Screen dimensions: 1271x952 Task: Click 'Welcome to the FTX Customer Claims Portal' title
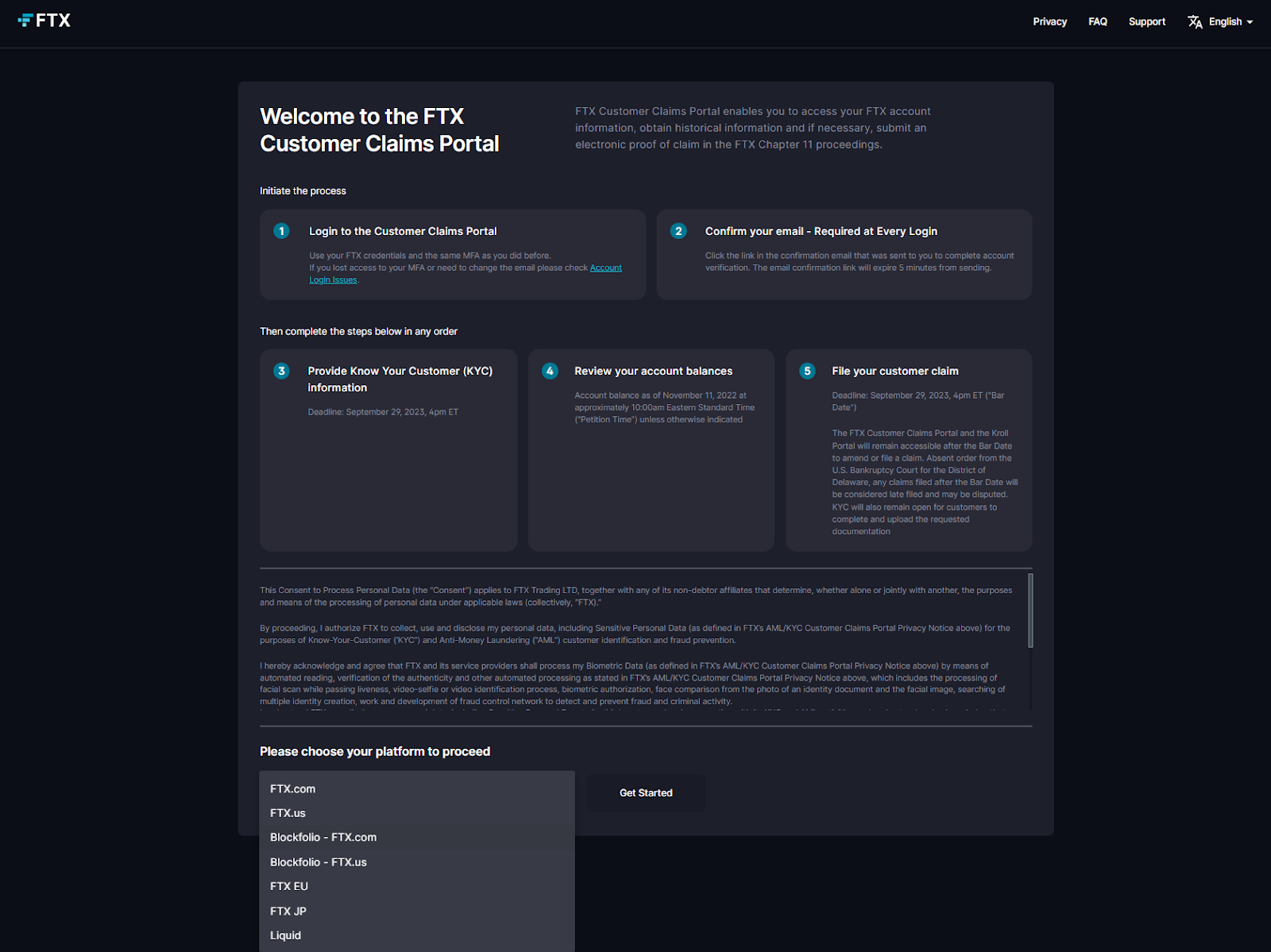point(380,130)
